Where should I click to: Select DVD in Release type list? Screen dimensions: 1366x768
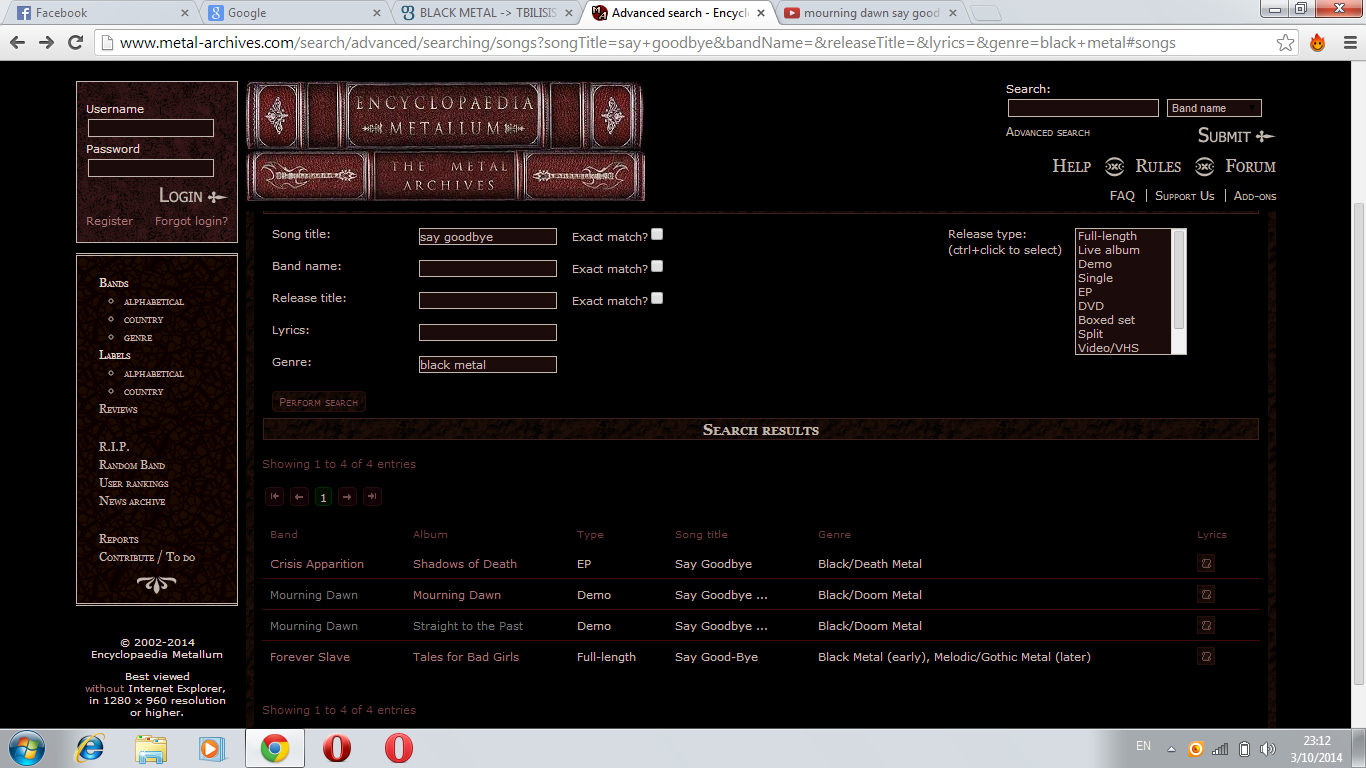pos(1091,306)
